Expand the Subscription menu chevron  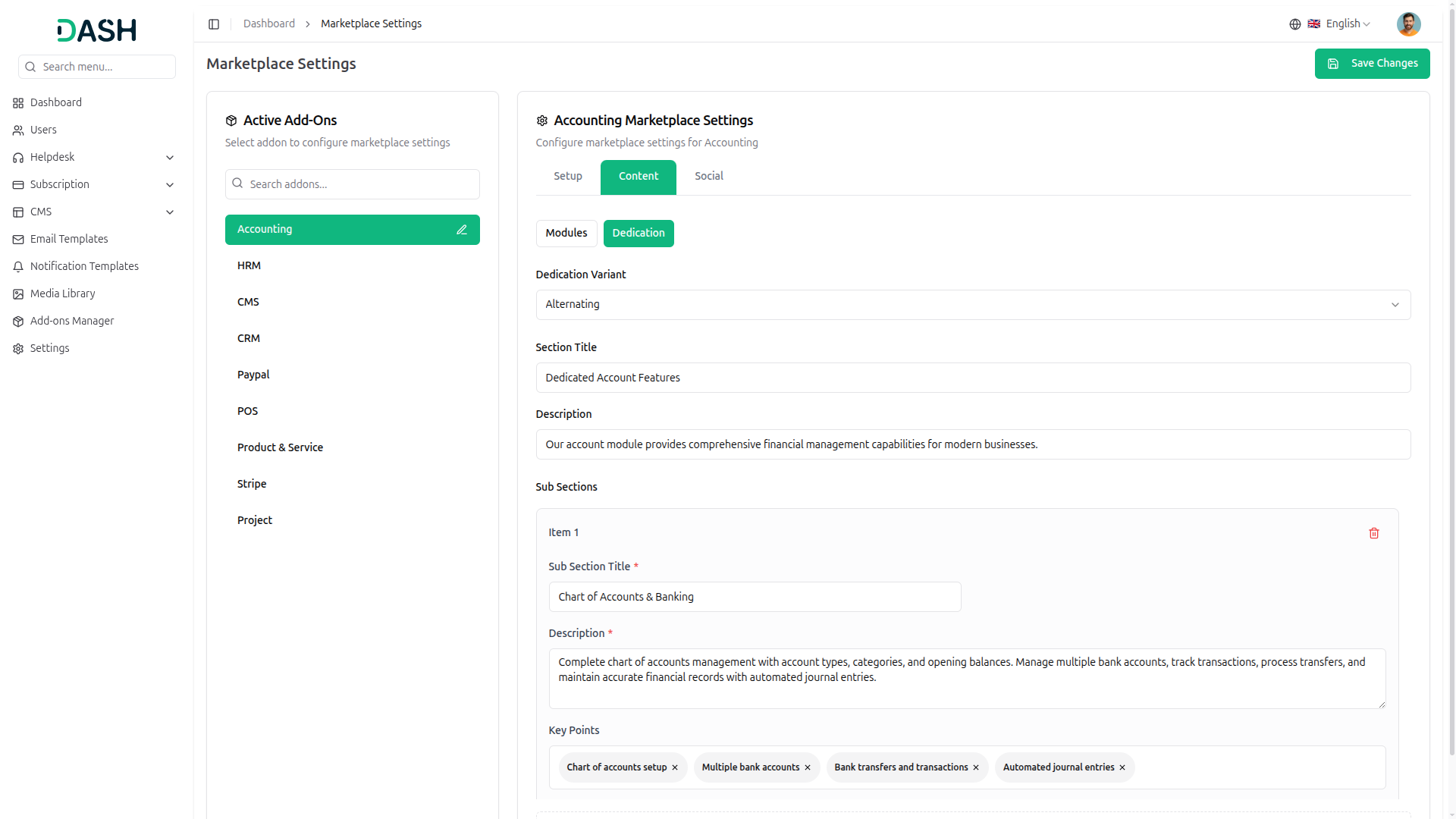(x=170, y=185)
